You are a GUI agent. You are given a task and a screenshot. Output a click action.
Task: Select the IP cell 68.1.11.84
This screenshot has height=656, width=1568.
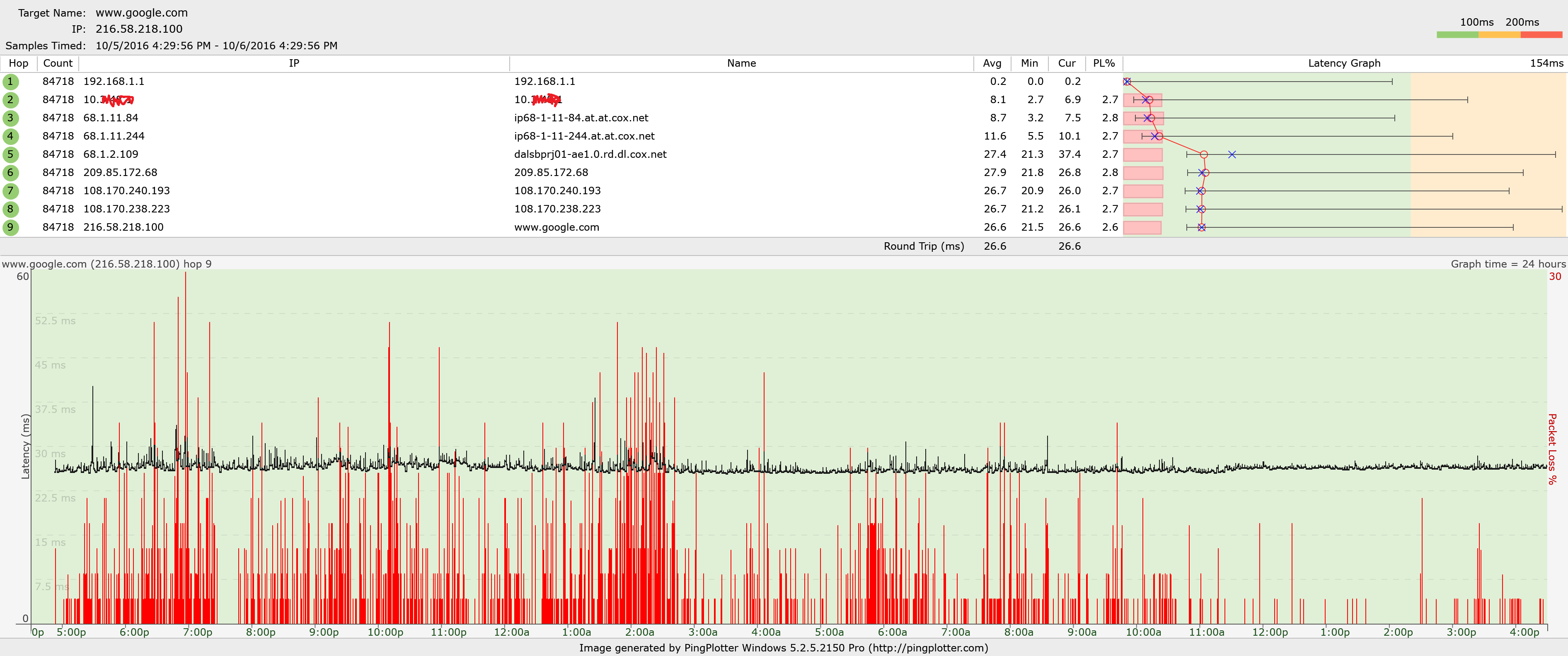(x=111, y=118)
